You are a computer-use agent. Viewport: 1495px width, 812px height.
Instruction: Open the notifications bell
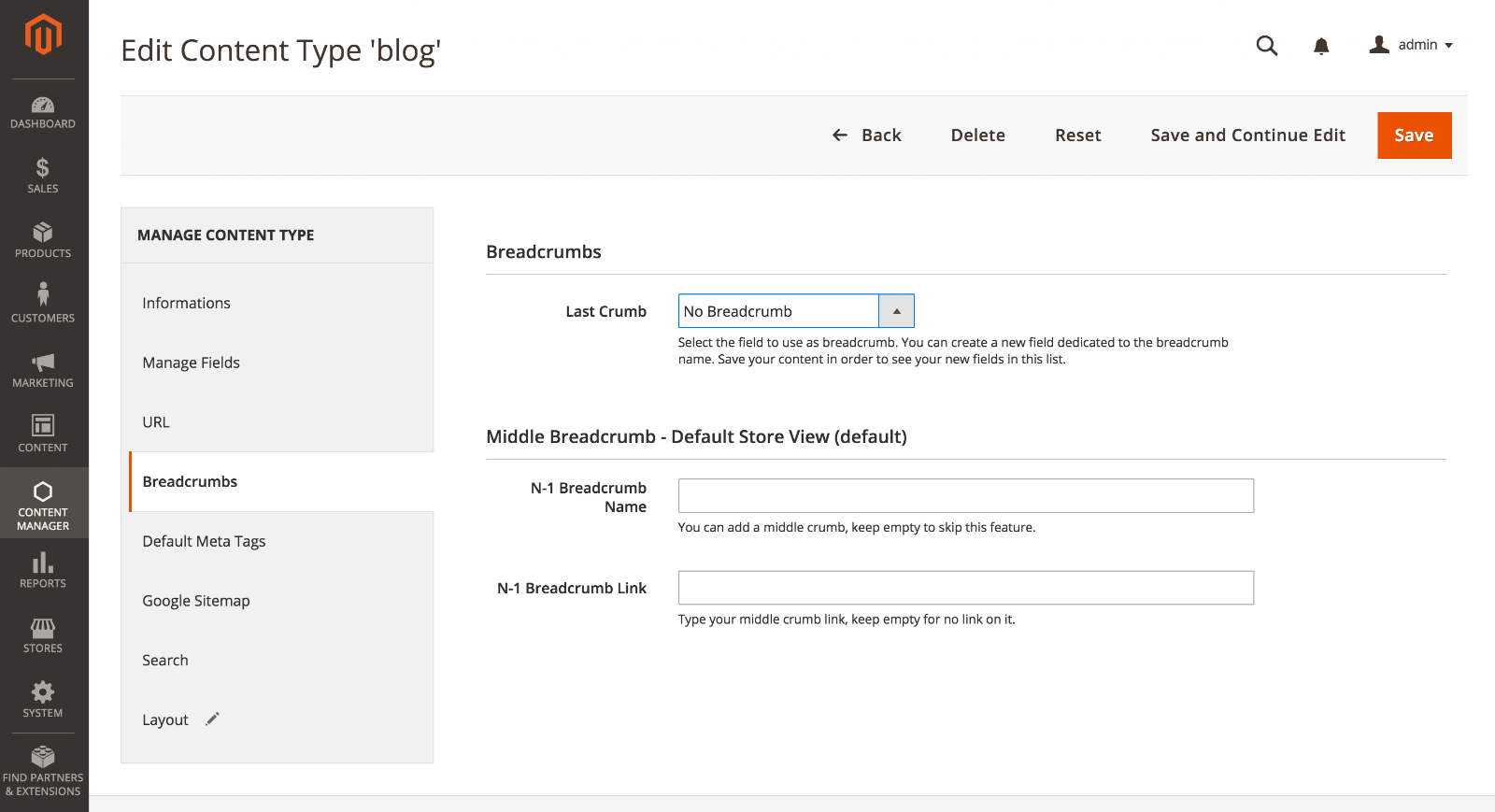[1321, 46]
